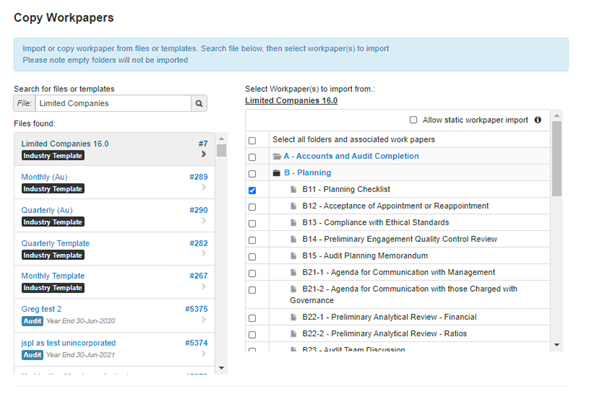This screenshot has height=394, width=602.
Task: Tick the A - Accounts and Audit Completion checkbox
Action: click(x=252, y=157)
